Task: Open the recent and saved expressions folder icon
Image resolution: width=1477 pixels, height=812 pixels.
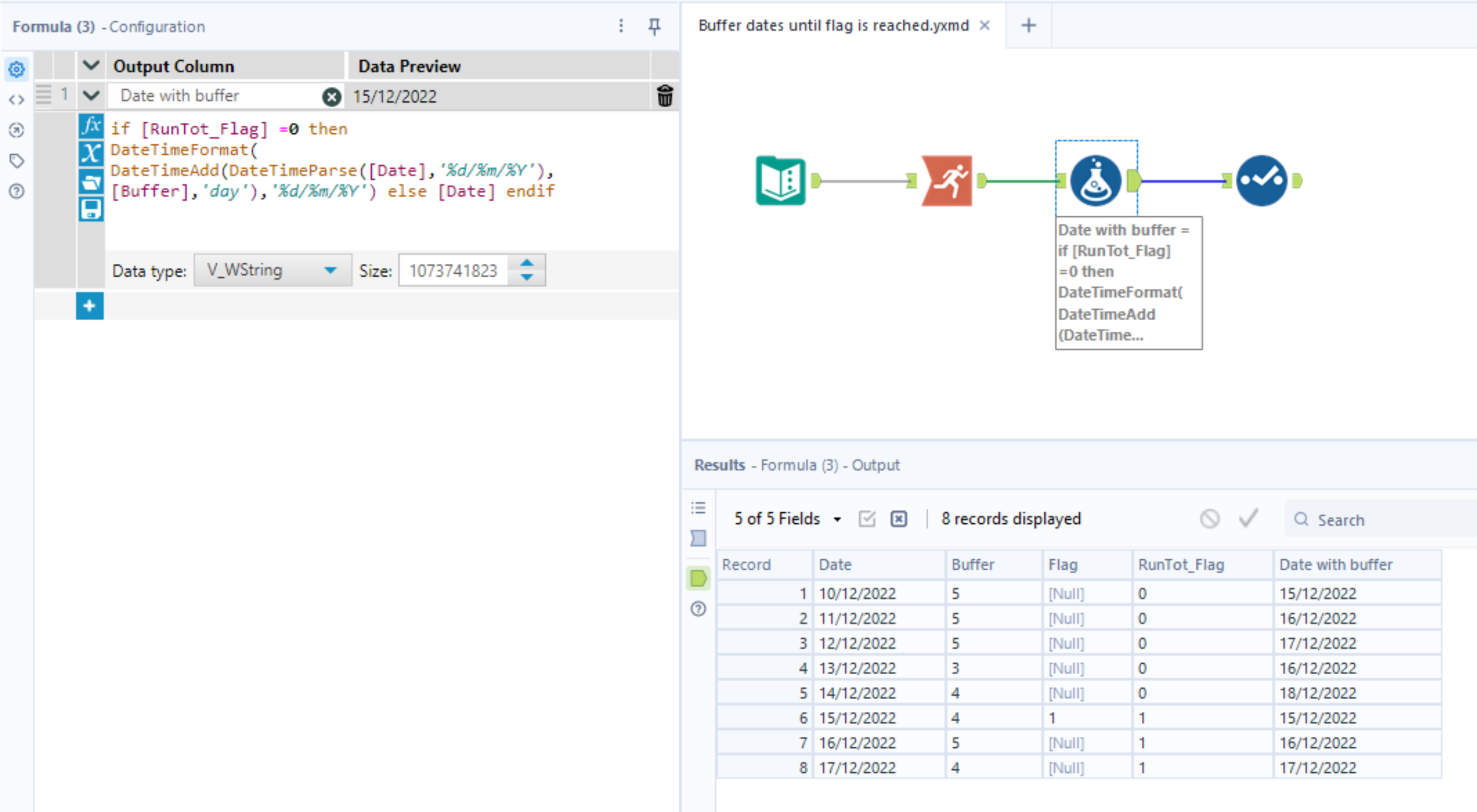Action: coord(91,182)
